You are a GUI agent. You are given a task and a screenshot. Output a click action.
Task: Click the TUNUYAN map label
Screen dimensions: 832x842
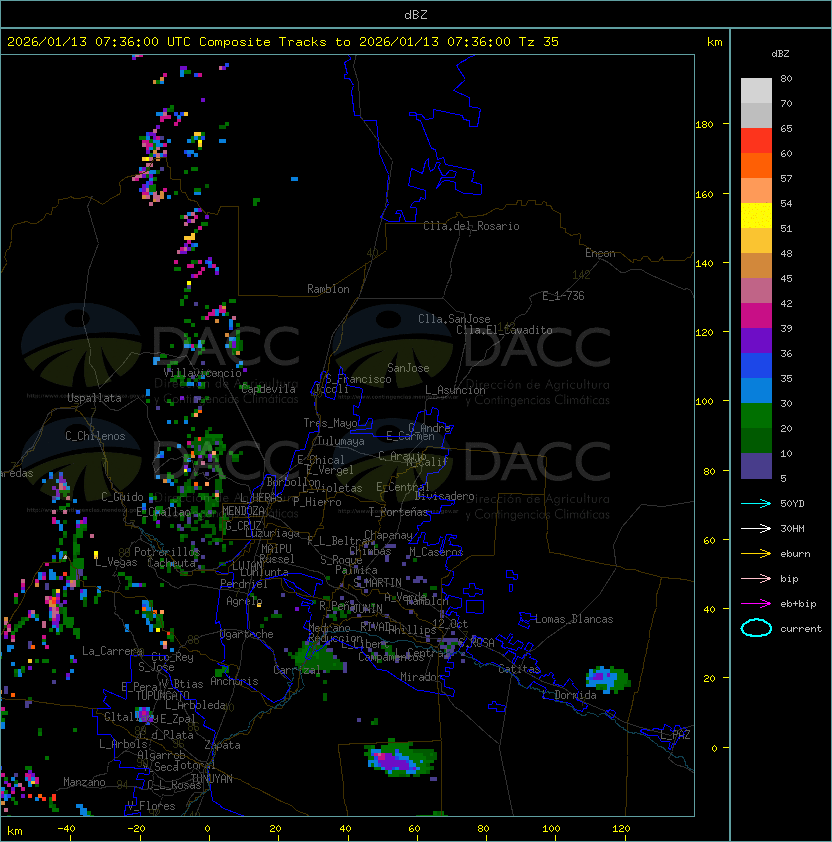coord(212,779)
